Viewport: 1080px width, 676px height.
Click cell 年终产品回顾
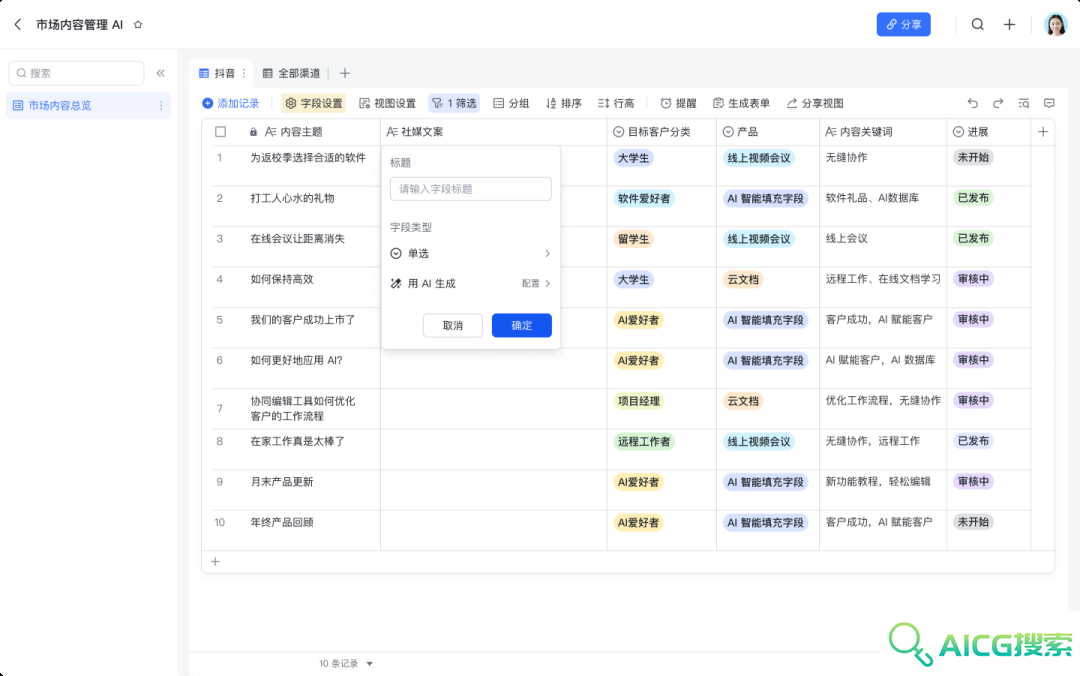pyautogui.click(x=282, y=522)
